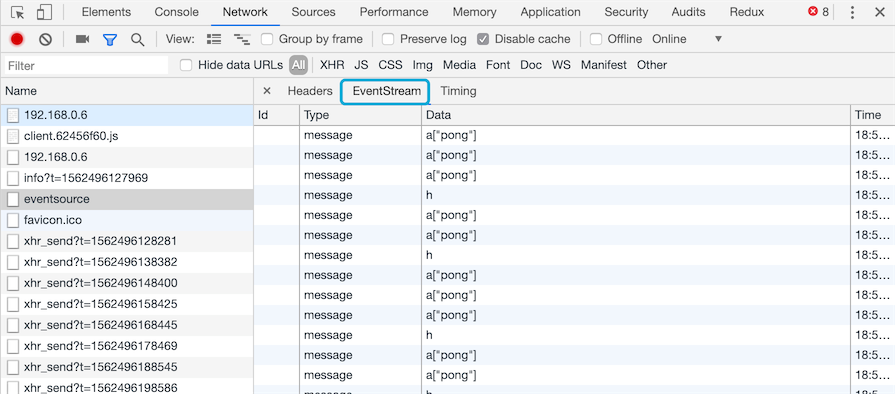Viewport: 895px width, 394px height.
Task: Filter requests by WS
Action: click(561, 65)
